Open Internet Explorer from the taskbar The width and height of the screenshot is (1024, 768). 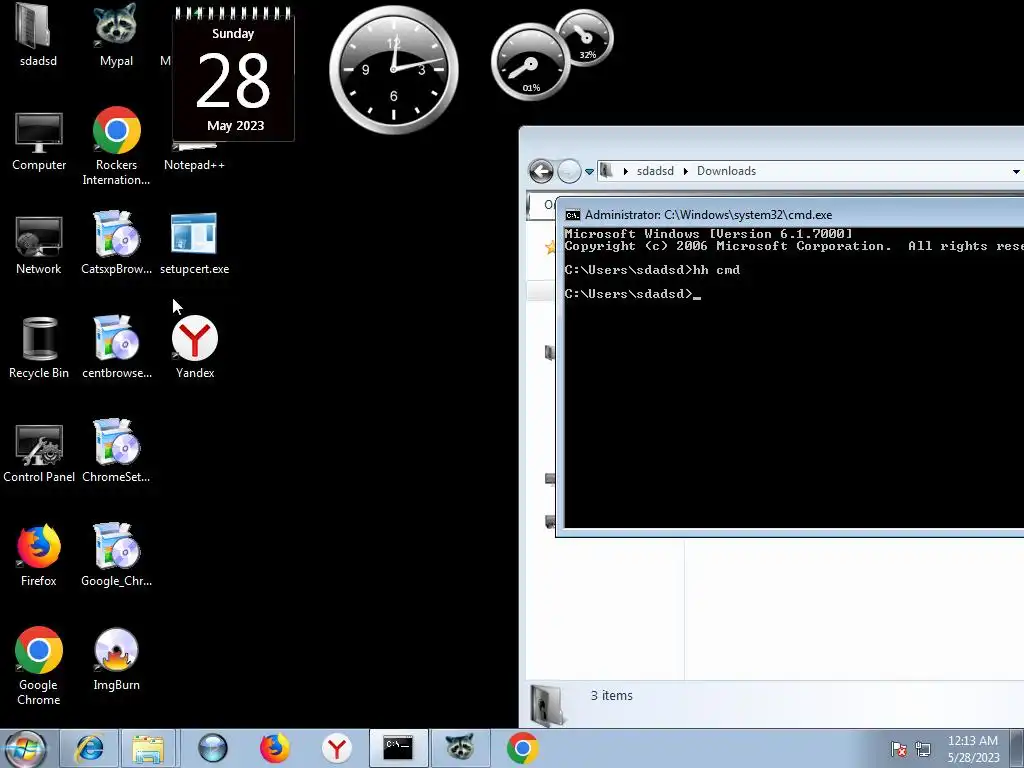(89, 748)
